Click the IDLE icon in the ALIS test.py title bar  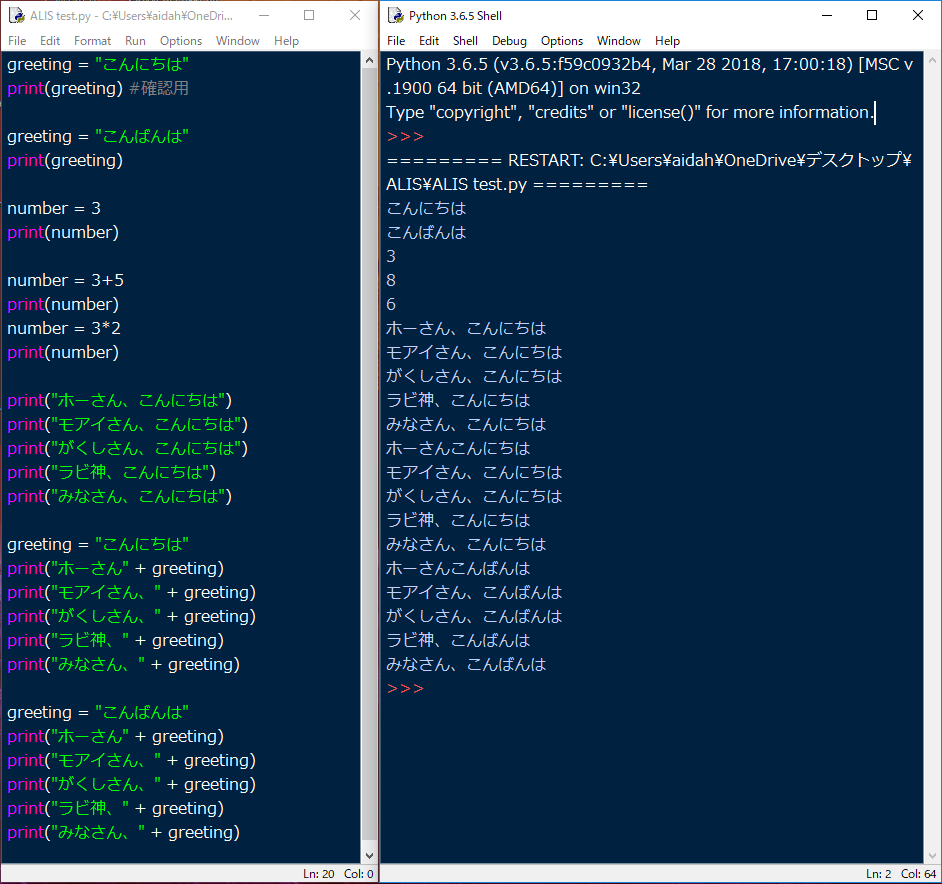[x=17, y=16]
